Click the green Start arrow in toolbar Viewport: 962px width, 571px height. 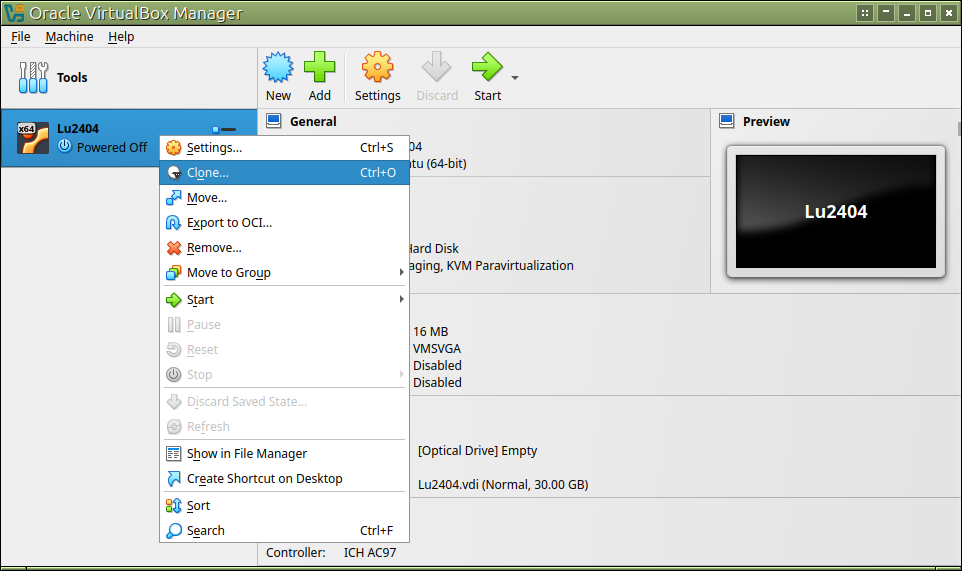click(x=487, y=69)
